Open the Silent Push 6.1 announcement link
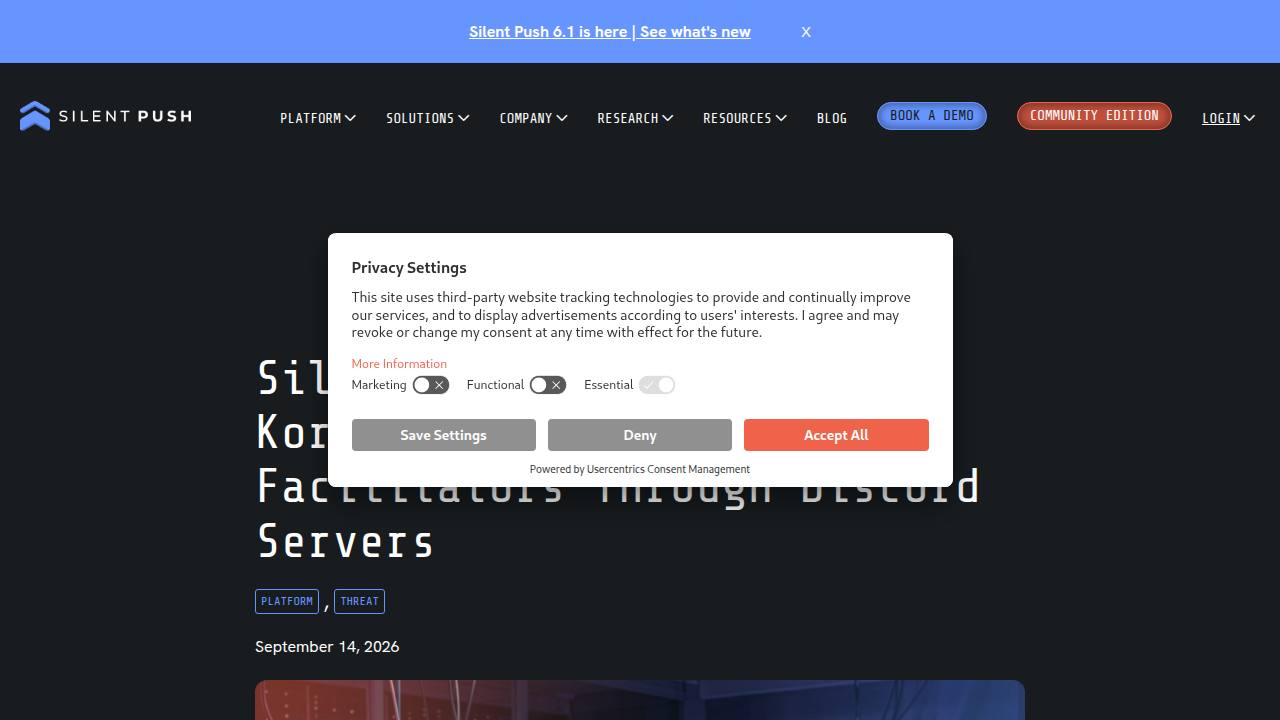Viewport: 1280px width, 720px height. (x=610, y=32)
